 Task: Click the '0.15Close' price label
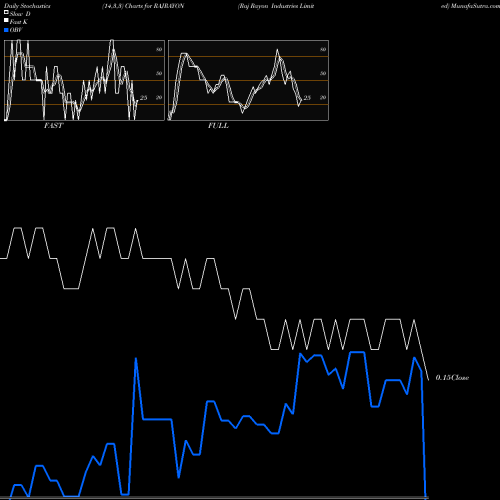(x=452, y=377)
